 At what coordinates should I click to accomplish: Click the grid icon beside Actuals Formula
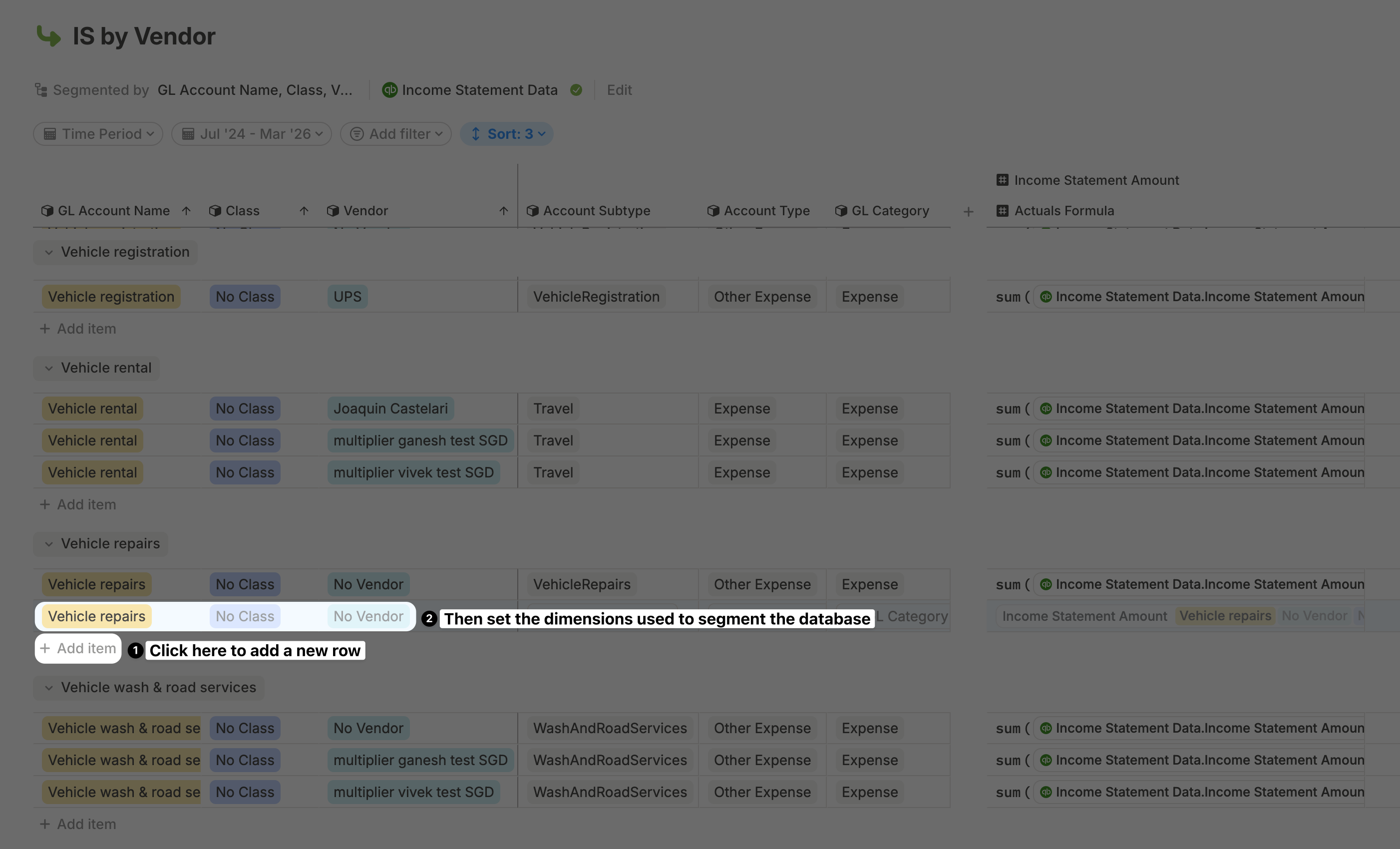pos(1003,211)
